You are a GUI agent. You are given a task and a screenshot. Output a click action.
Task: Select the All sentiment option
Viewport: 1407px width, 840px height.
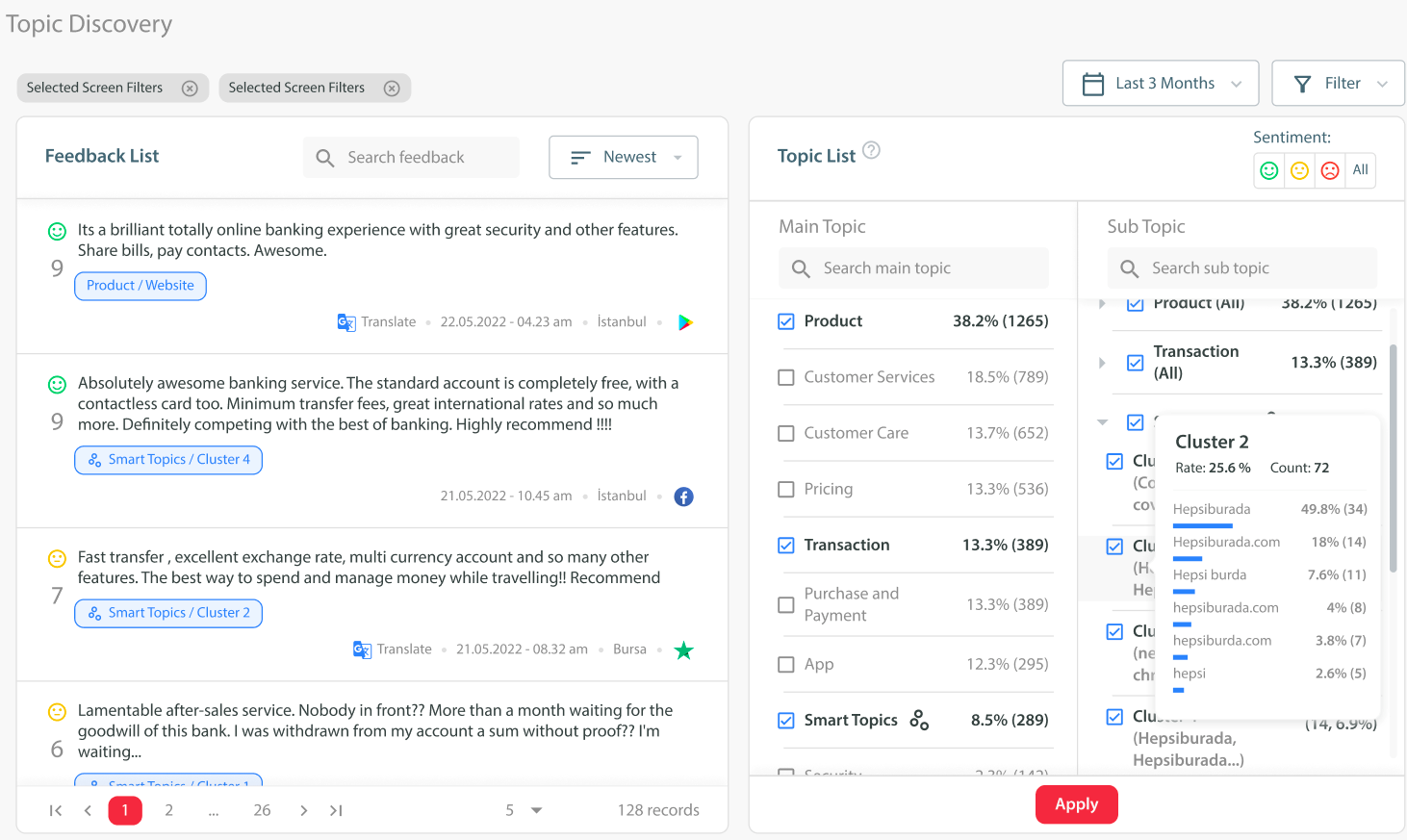point(1360,170)
